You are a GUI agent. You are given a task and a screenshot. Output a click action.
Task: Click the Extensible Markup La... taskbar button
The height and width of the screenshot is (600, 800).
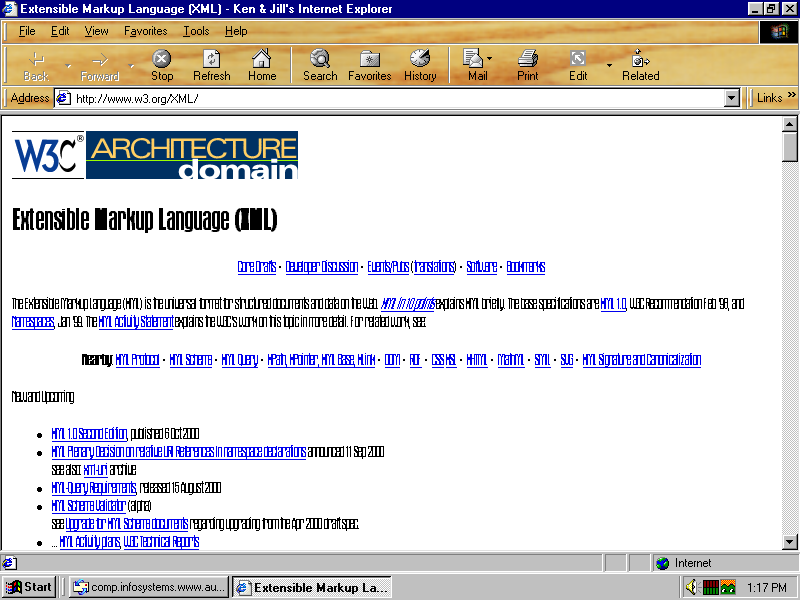click(312, 587)
